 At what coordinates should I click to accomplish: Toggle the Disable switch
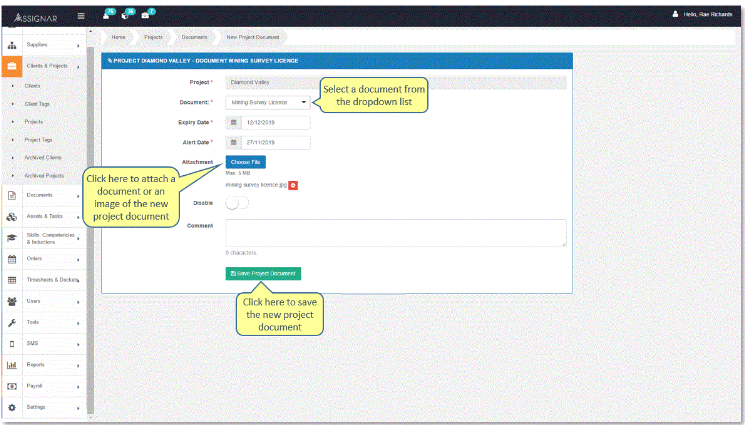[x=237, y=203]
